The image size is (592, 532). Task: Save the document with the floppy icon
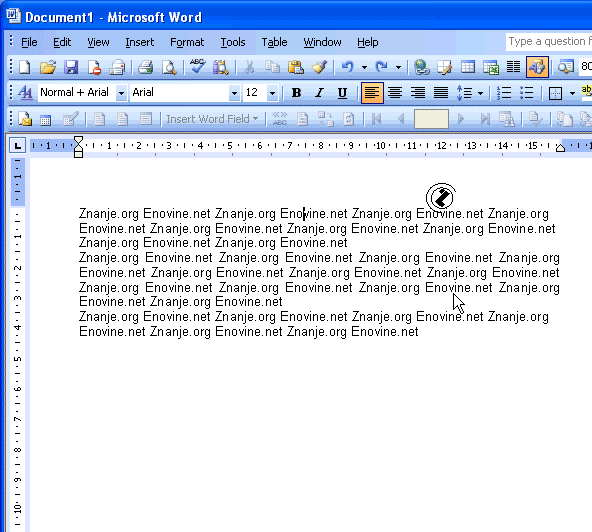click(71, 68)
